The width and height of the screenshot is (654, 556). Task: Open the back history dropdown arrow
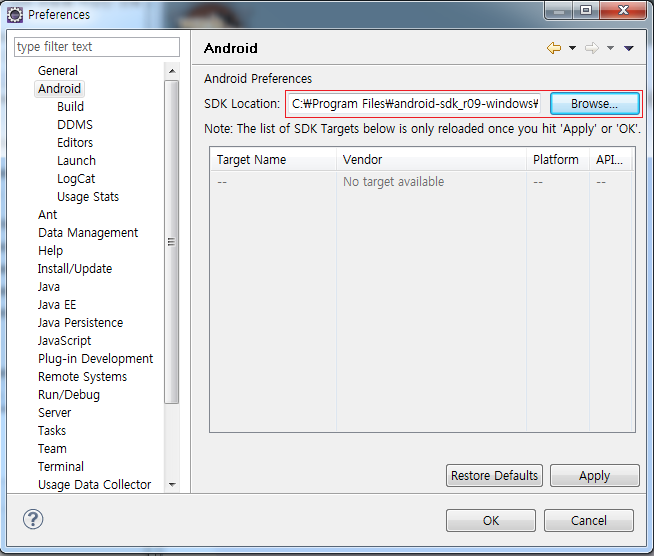573,48
